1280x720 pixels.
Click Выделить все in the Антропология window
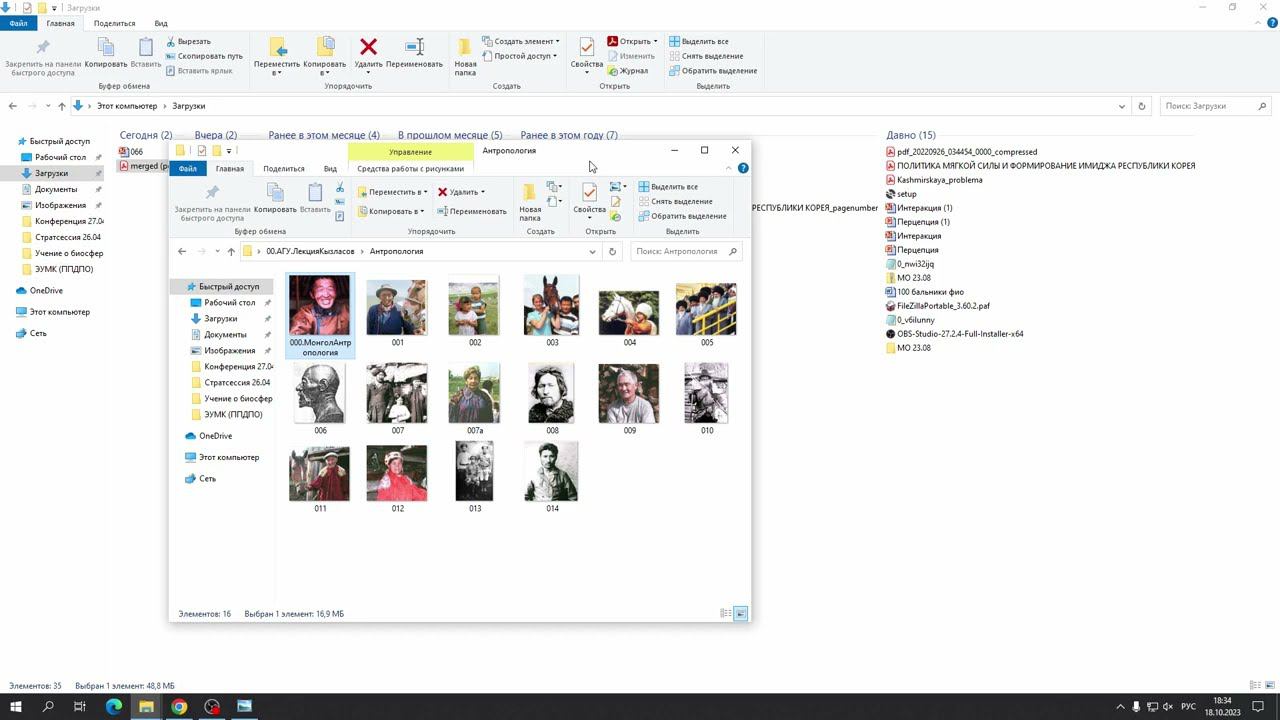[668, 187]
